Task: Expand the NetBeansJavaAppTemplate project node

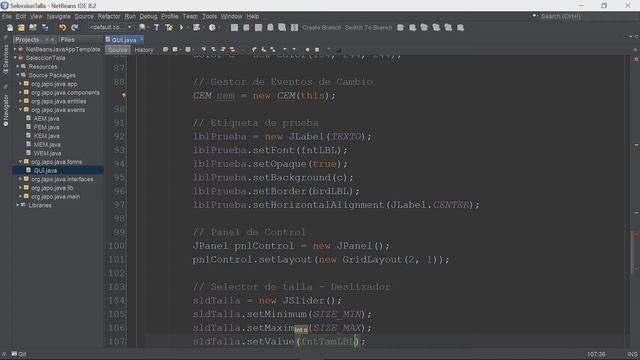Action: pyautogui.click(x=16, y=49)
